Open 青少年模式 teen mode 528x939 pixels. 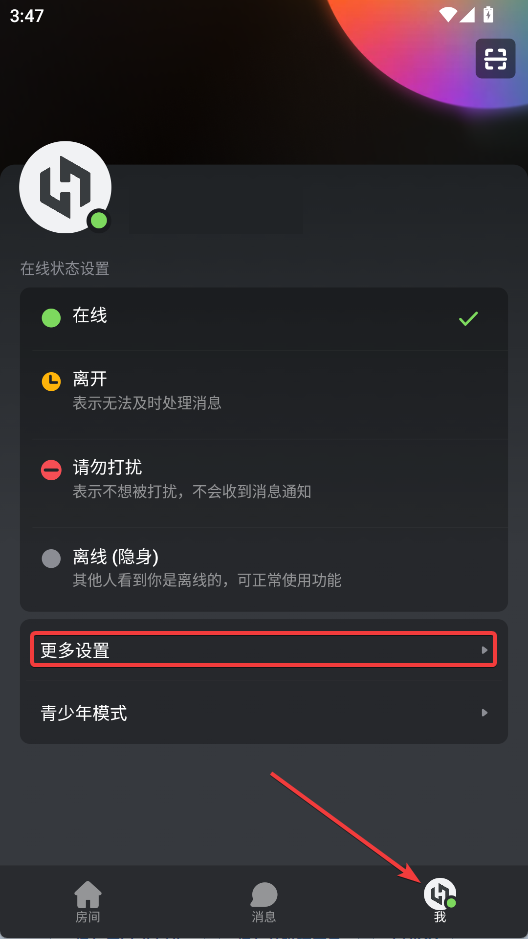point(264,713)
